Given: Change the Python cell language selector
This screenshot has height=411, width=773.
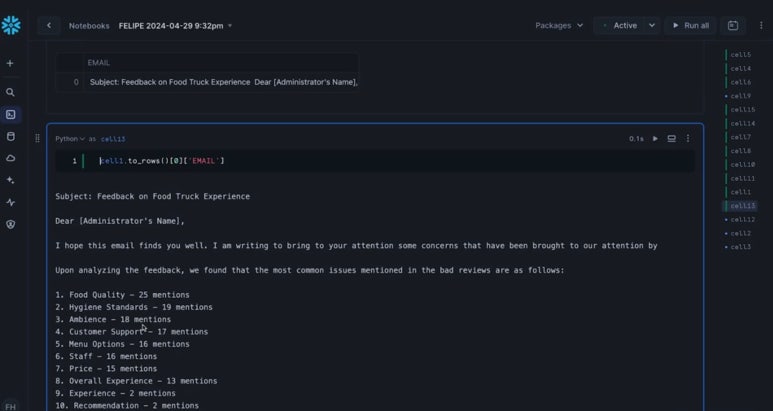Looking at the screenshot, I should coord(69,139).
